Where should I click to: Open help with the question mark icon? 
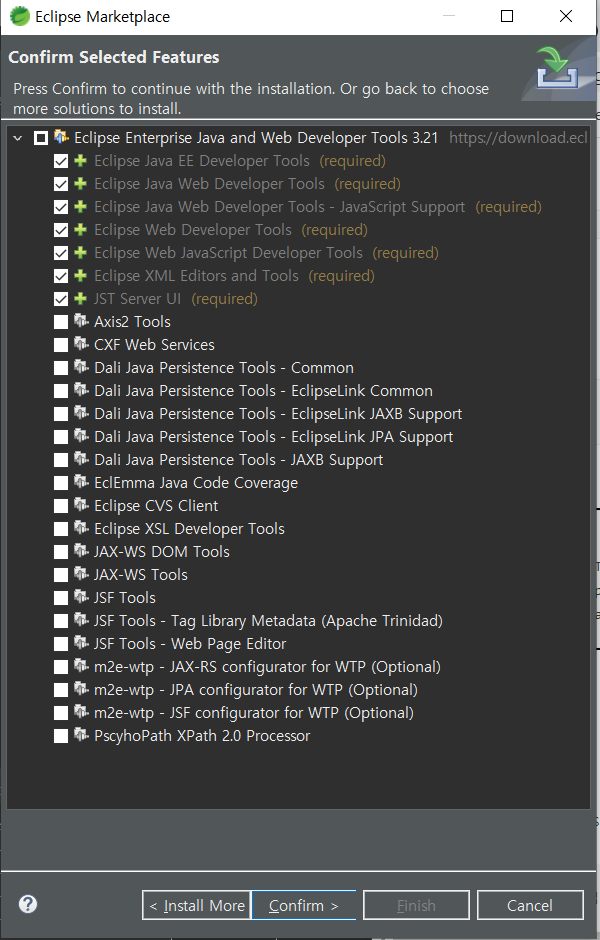28,904
